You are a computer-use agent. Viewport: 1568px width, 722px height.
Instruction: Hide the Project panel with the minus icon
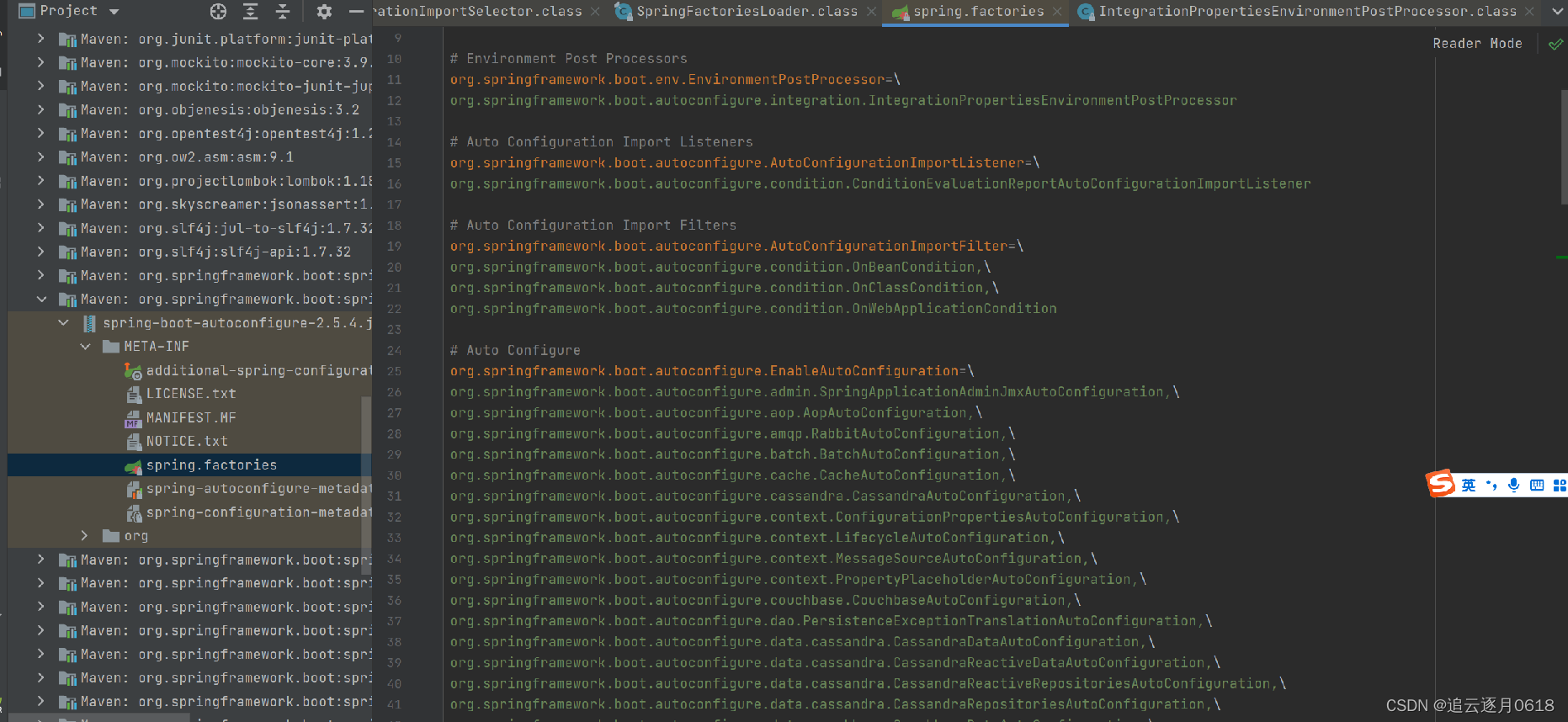357,12
